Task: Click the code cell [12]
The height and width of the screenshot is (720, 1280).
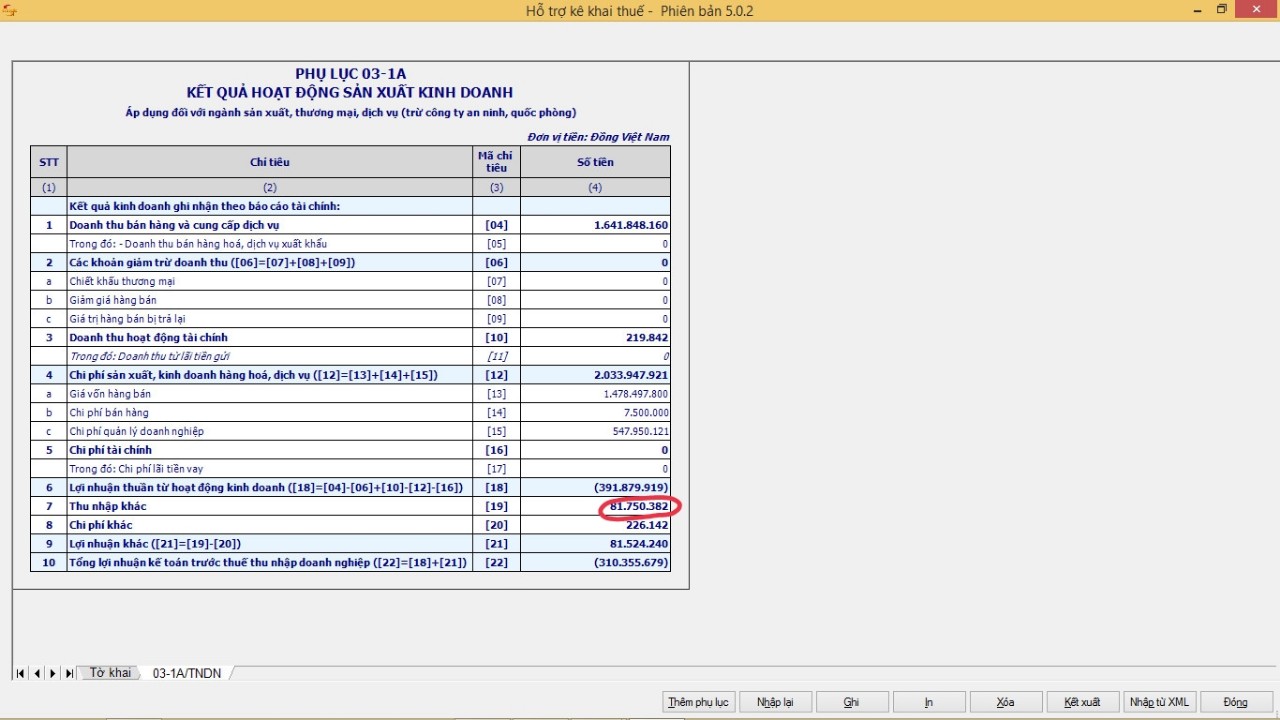Action: coord(497,375)
